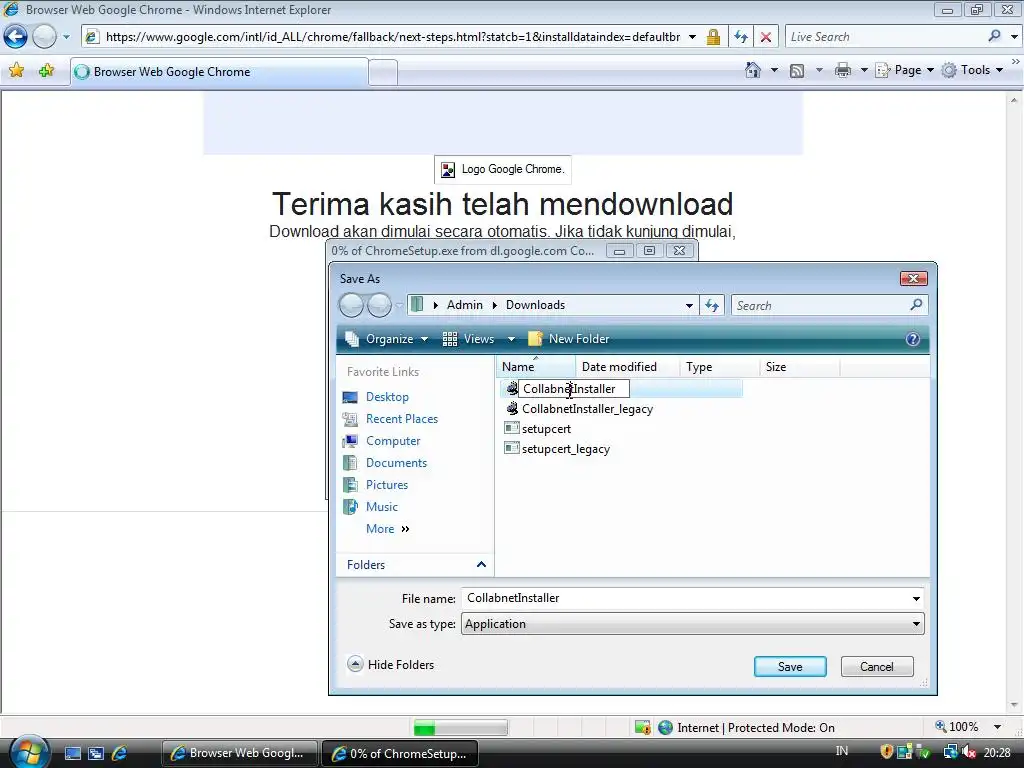Screen dimensions: 1024x768
Task: Click the Home icon in IE command bar
Action: (x=753, y=71)
